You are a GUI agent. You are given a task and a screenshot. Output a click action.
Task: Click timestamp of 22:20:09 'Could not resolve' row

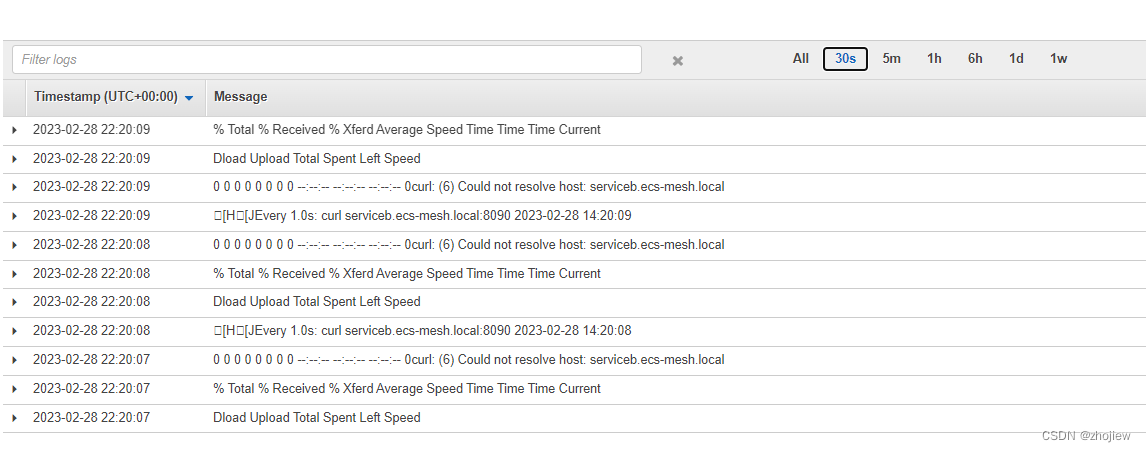(91, 187)
